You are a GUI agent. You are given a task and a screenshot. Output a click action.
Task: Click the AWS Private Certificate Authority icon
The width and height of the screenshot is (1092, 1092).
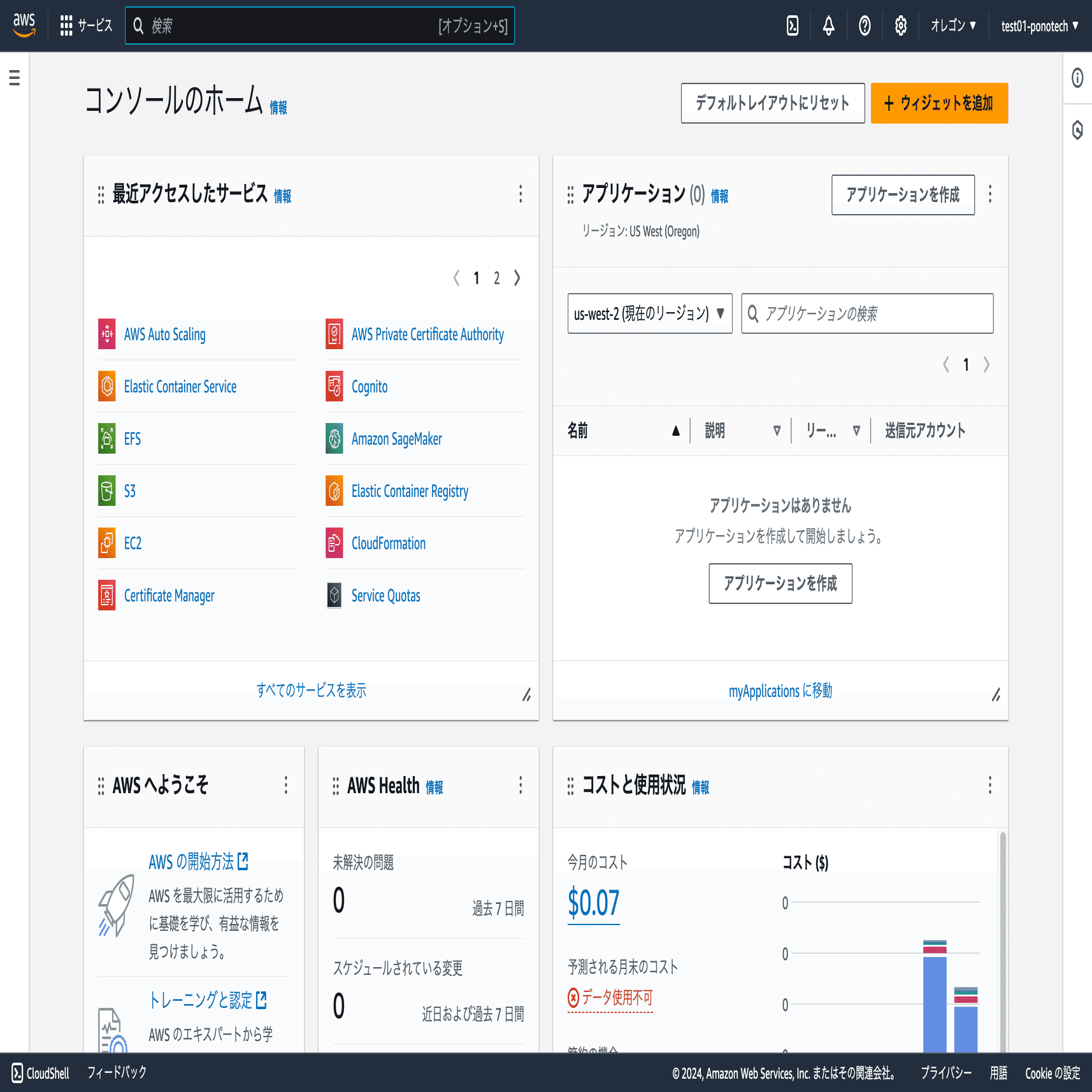(x=334, y=334)
